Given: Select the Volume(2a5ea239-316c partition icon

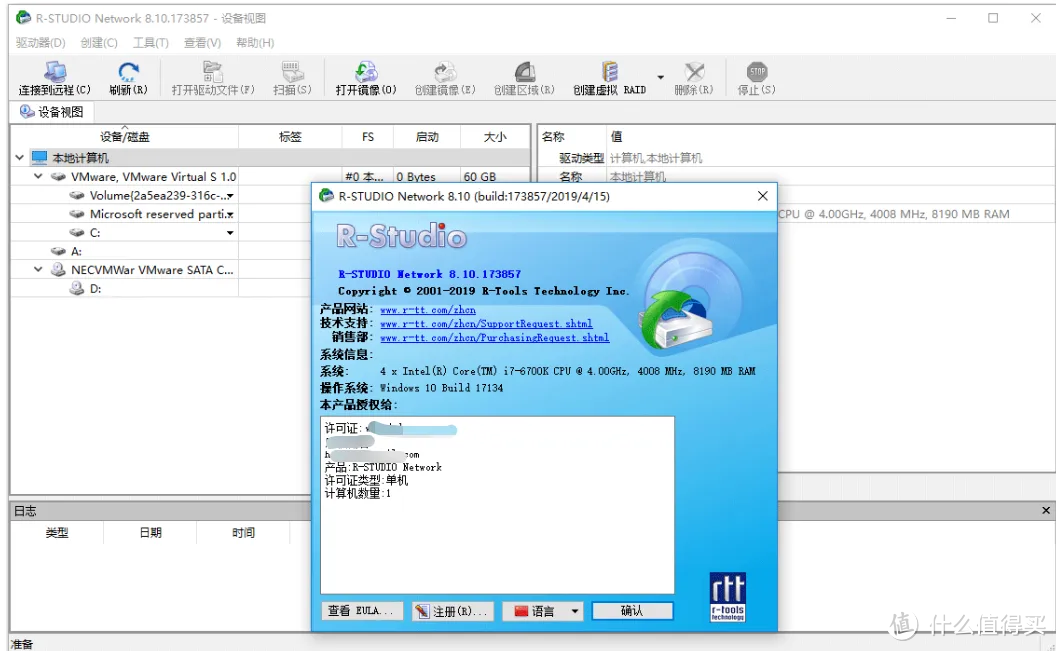Looking at the screenshot, I should [x=77, y=195].
